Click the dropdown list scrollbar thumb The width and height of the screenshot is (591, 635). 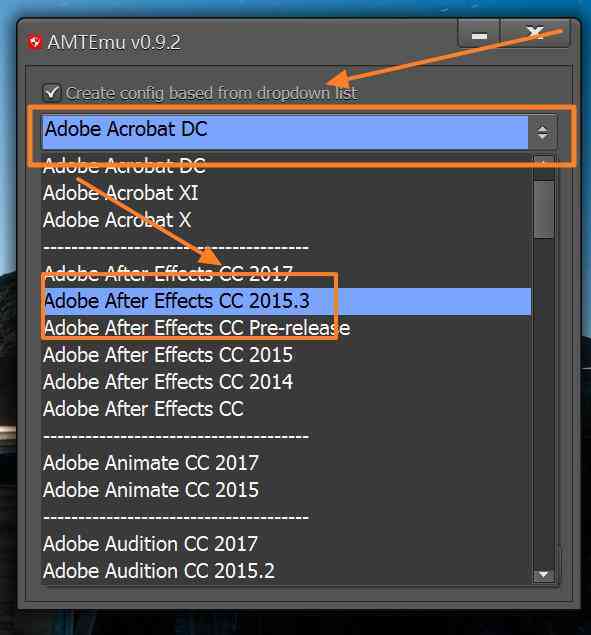(x=544, y=209)
